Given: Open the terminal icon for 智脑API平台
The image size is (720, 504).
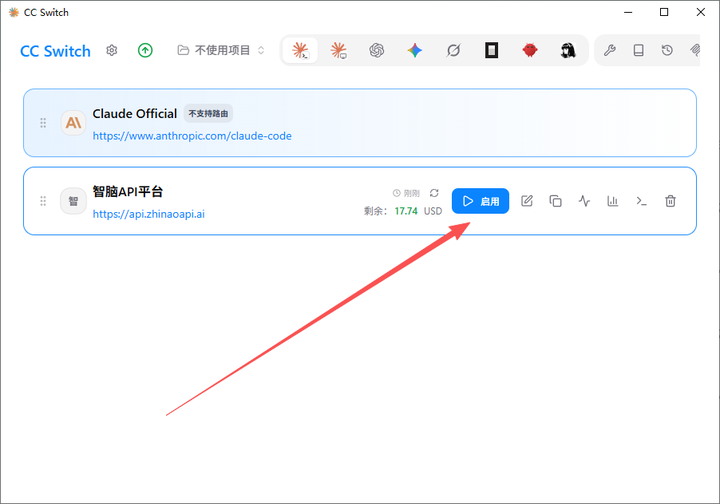Looking at the screenshot, I should tap(641, 201).
